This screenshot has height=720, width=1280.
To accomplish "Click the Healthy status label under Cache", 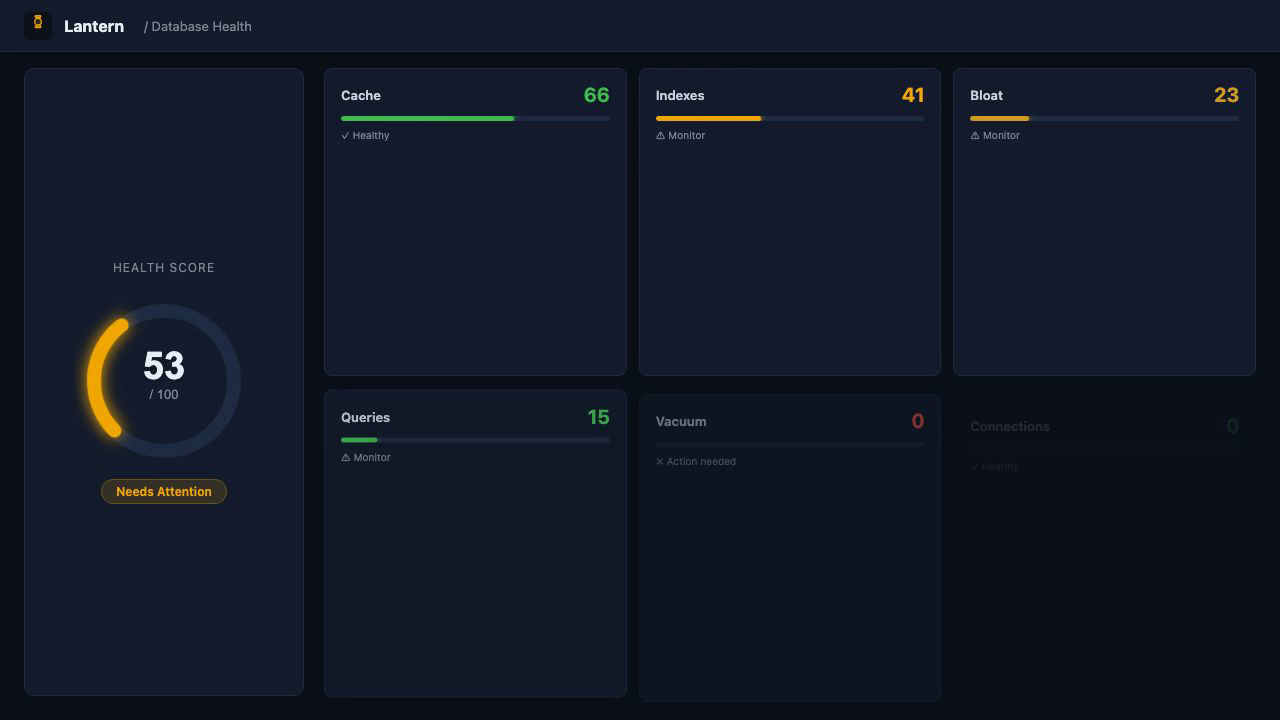I will point(373,135).
